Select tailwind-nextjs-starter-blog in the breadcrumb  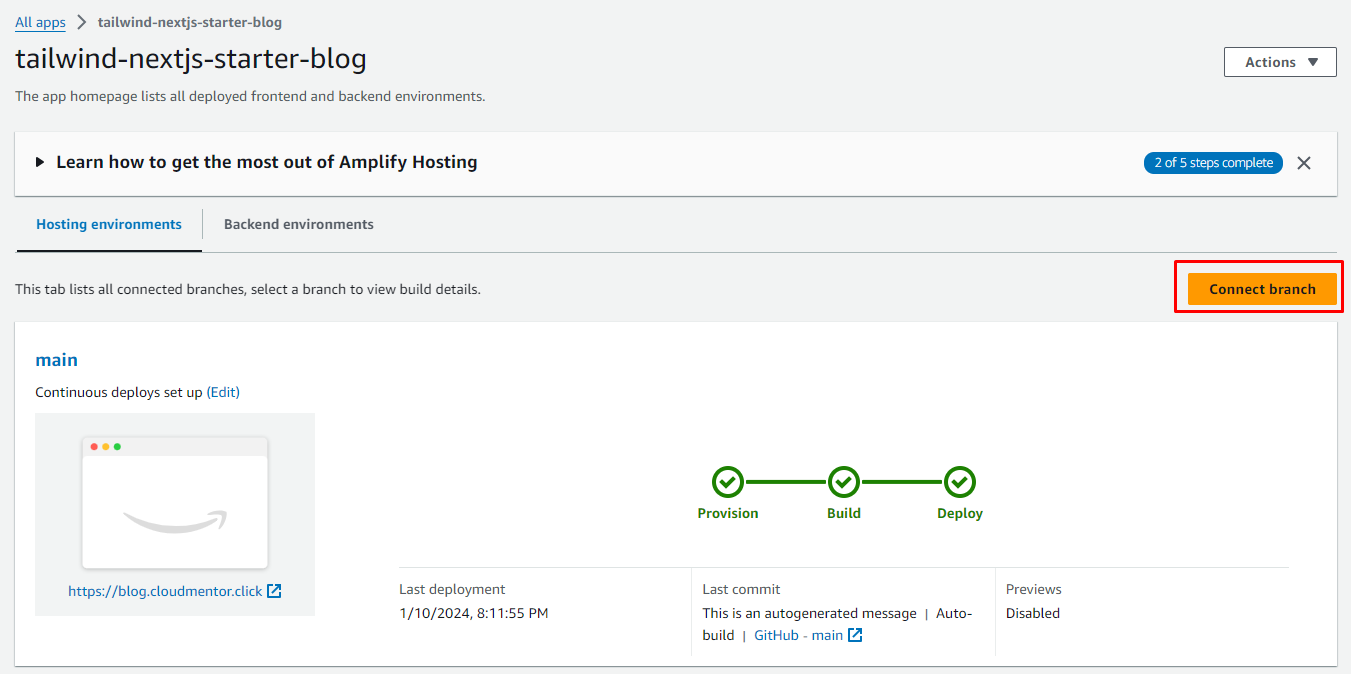click(x=190, y=22)
